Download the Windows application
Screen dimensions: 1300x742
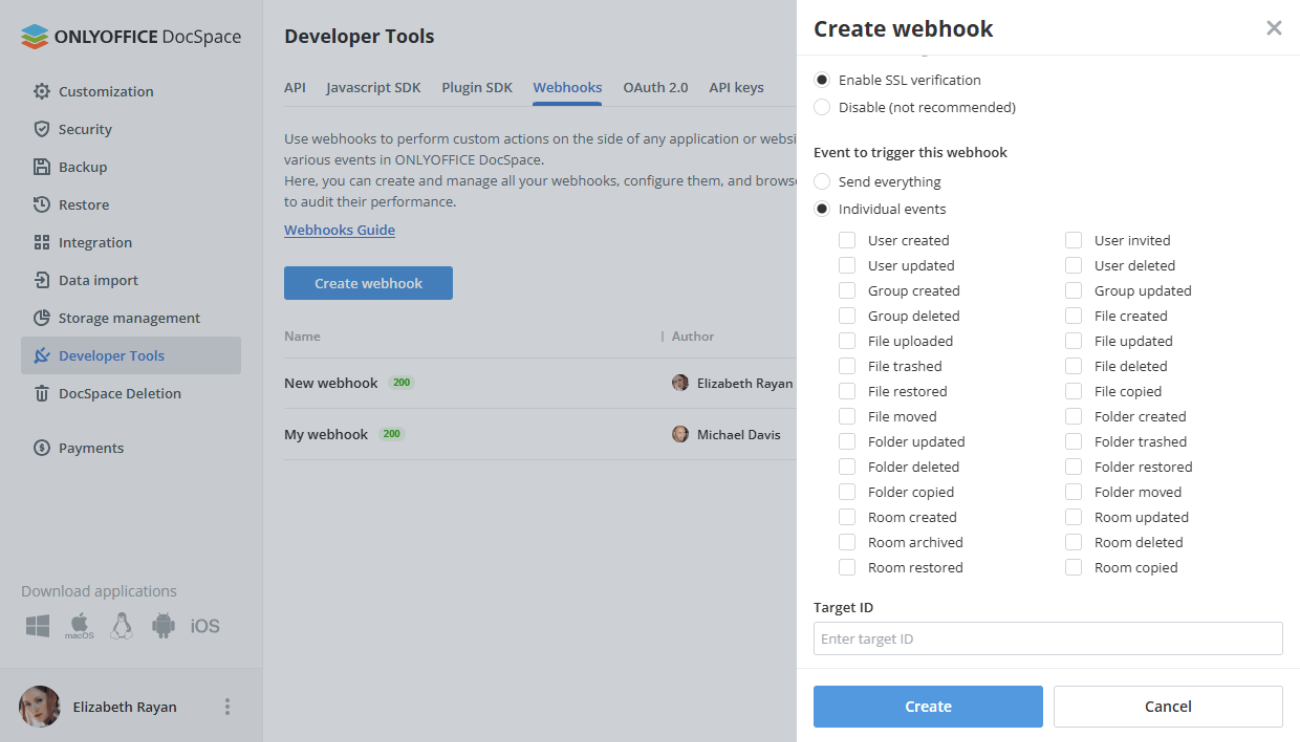click(37, 624)
